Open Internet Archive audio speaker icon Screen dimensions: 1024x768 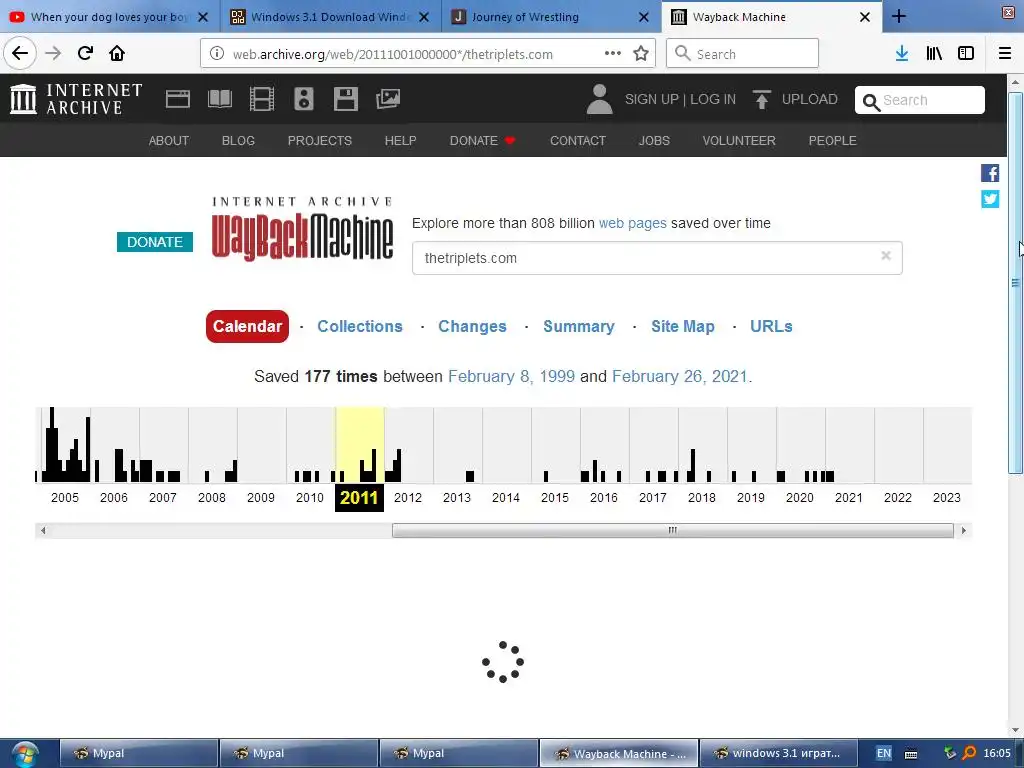click(304, 99)
